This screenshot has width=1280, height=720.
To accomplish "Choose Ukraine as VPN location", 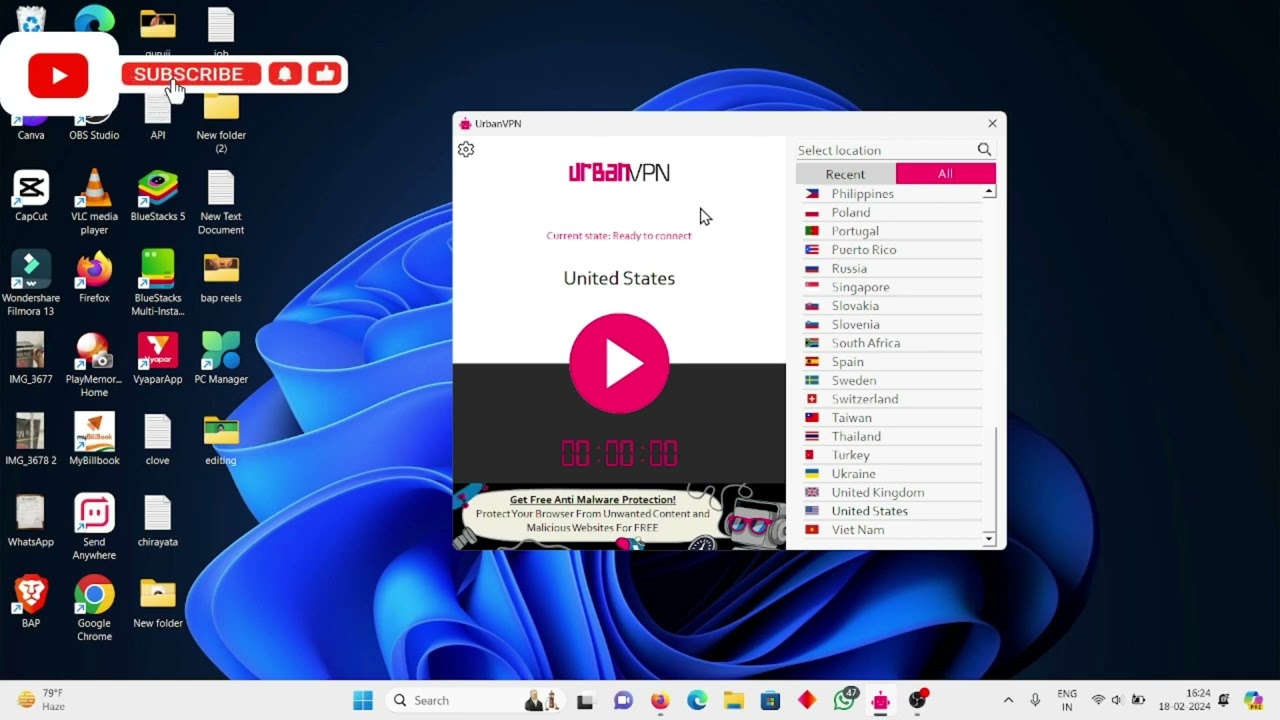I will tap(893, 474).
